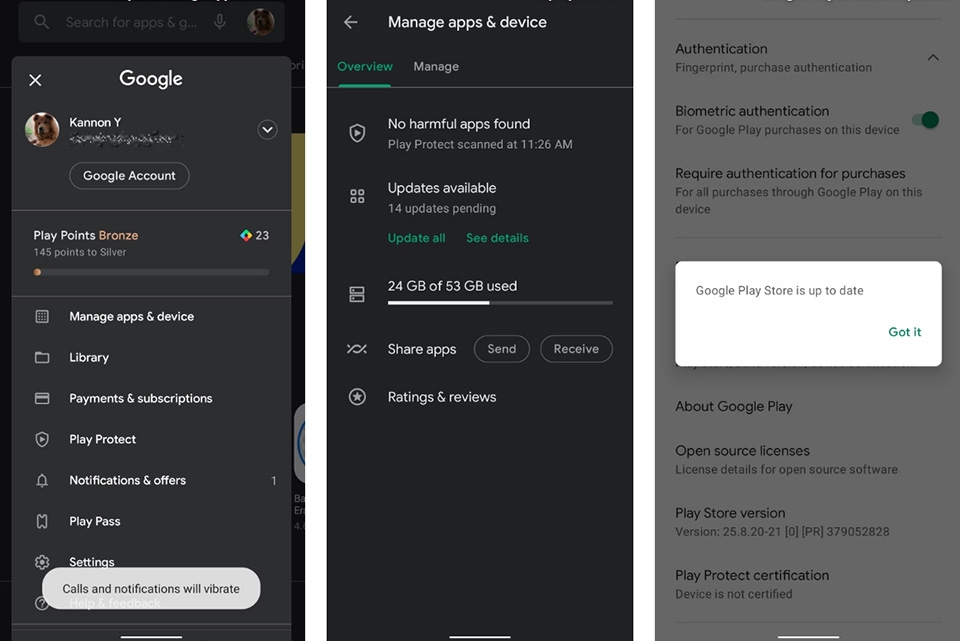Toggle Biometric authentication switch
Image resolution: width=960 pixels, height=641 pixels.
[926, 120]
